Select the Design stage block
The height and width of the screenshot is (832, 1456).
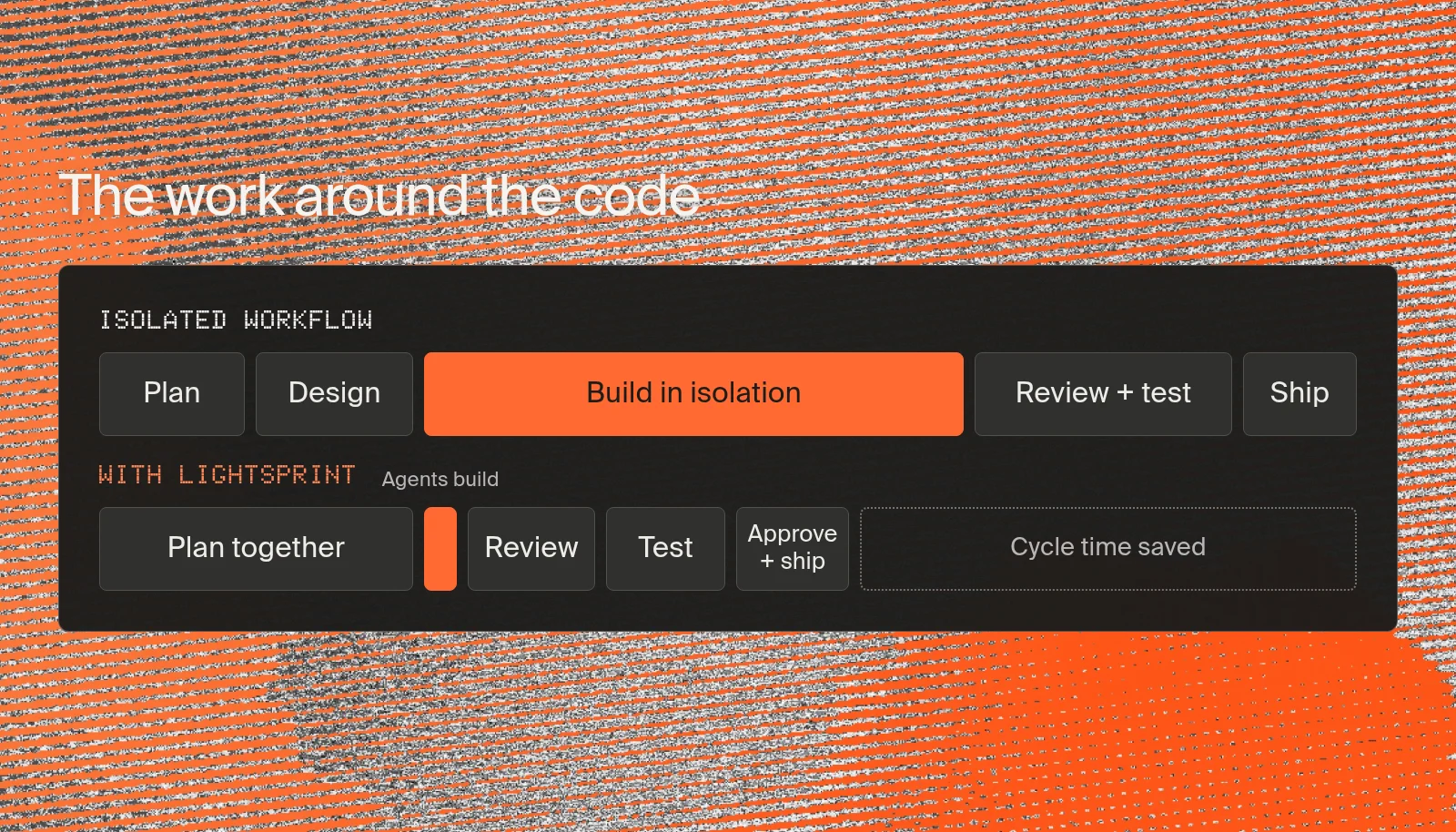coord(334,394)
